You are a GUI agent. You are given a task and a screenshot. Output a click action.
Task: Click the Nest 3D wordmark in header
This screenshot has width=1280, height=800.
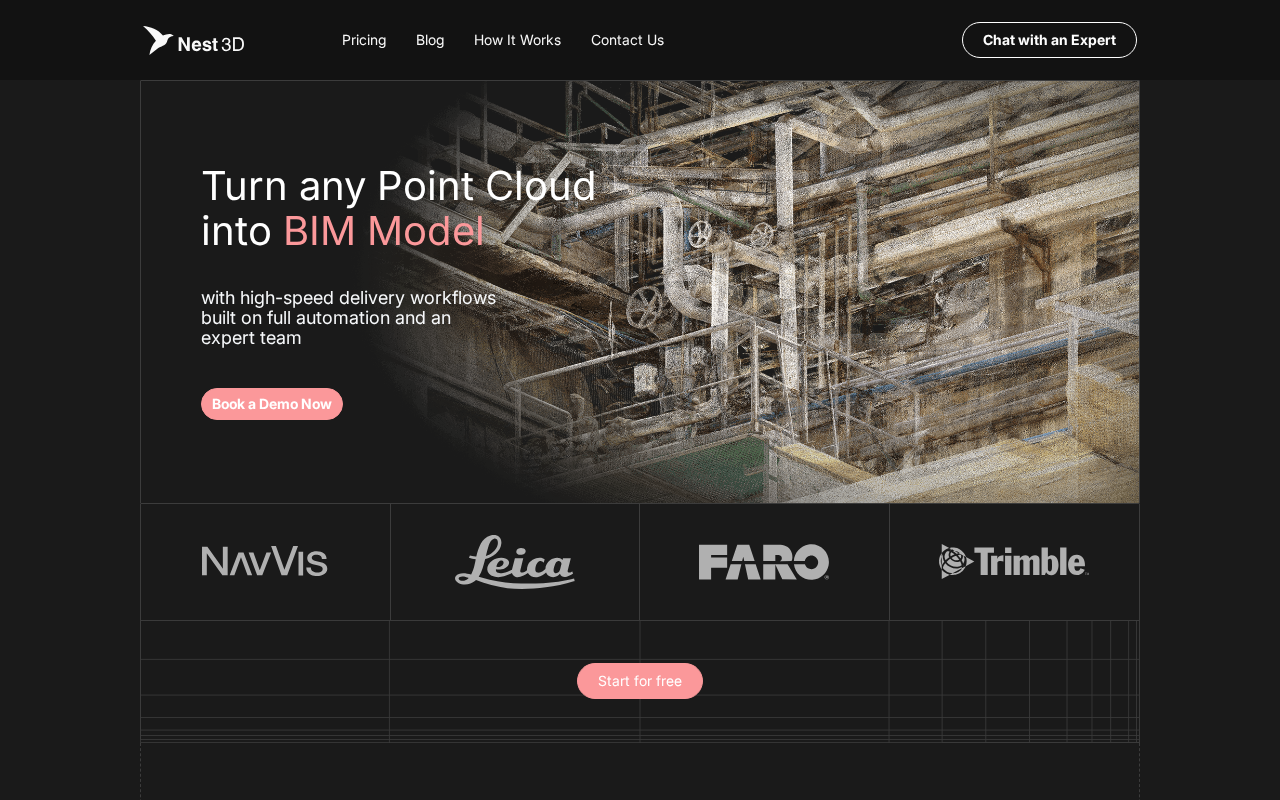point(211,44)
